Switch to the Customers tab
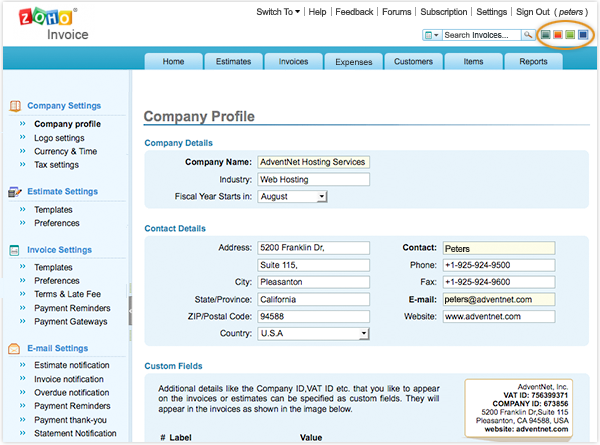Viewport: 600px width, 445px height. (x=413, y=62)
